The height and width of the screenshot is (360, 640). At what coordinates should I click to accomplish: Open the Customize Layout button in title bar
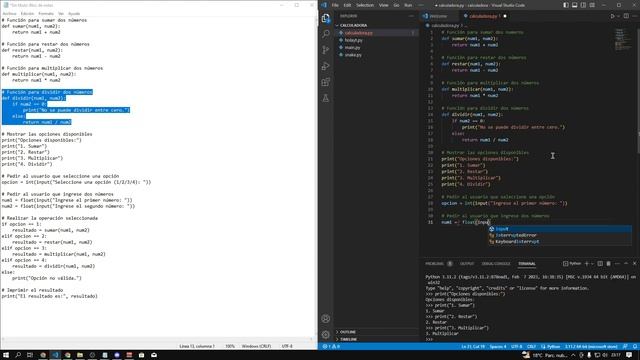point(592,5)
